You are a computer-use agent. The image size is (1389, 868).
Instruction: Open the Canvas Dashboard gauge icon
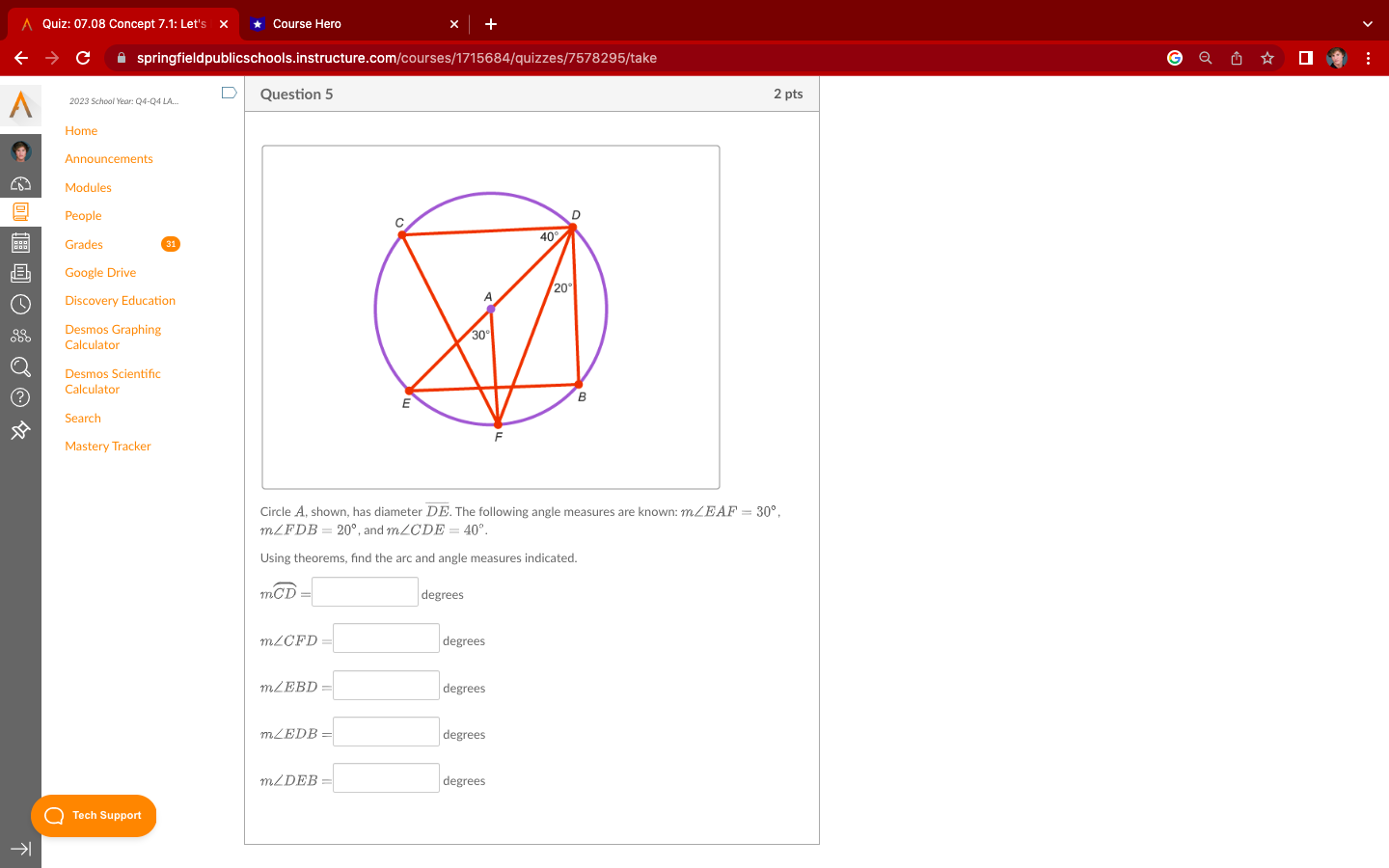[21, 181]
